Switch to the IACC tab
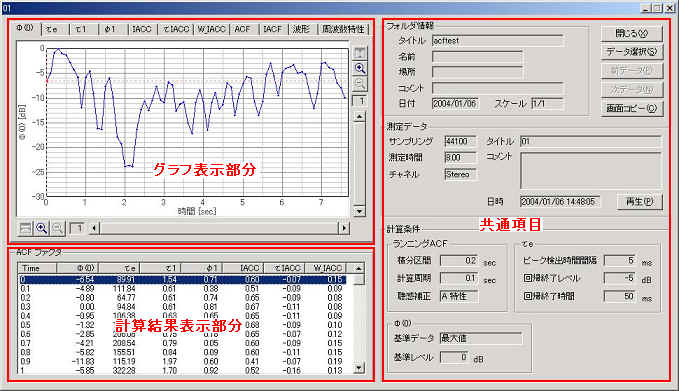 142,29
